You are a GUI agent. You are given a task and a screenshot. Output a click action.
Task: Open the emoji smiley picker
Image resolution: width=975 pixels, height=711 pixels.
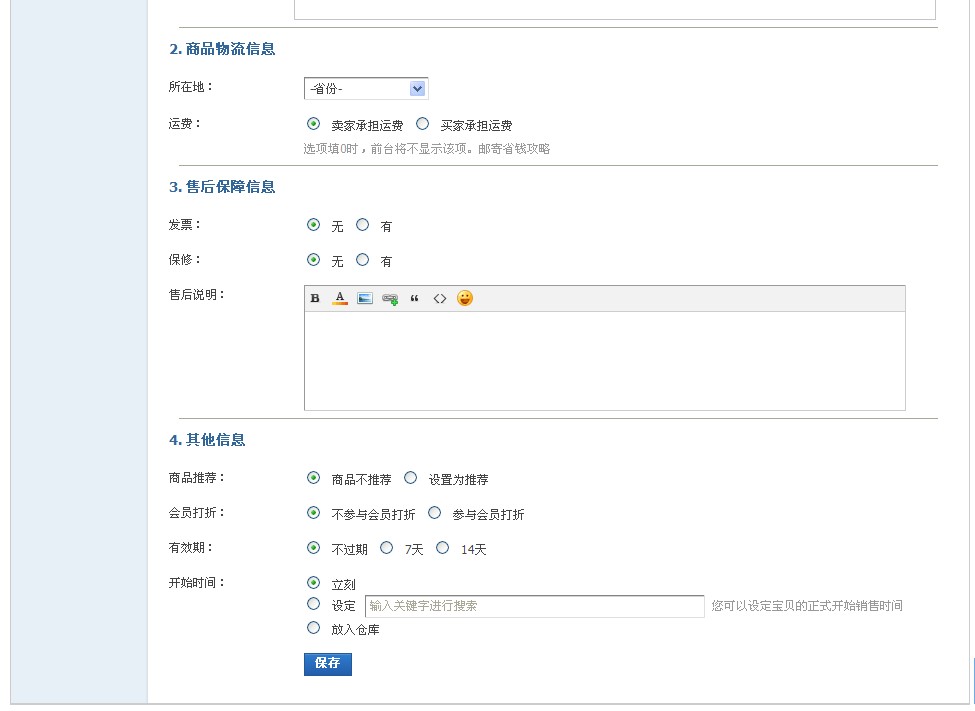click(465, 297)
